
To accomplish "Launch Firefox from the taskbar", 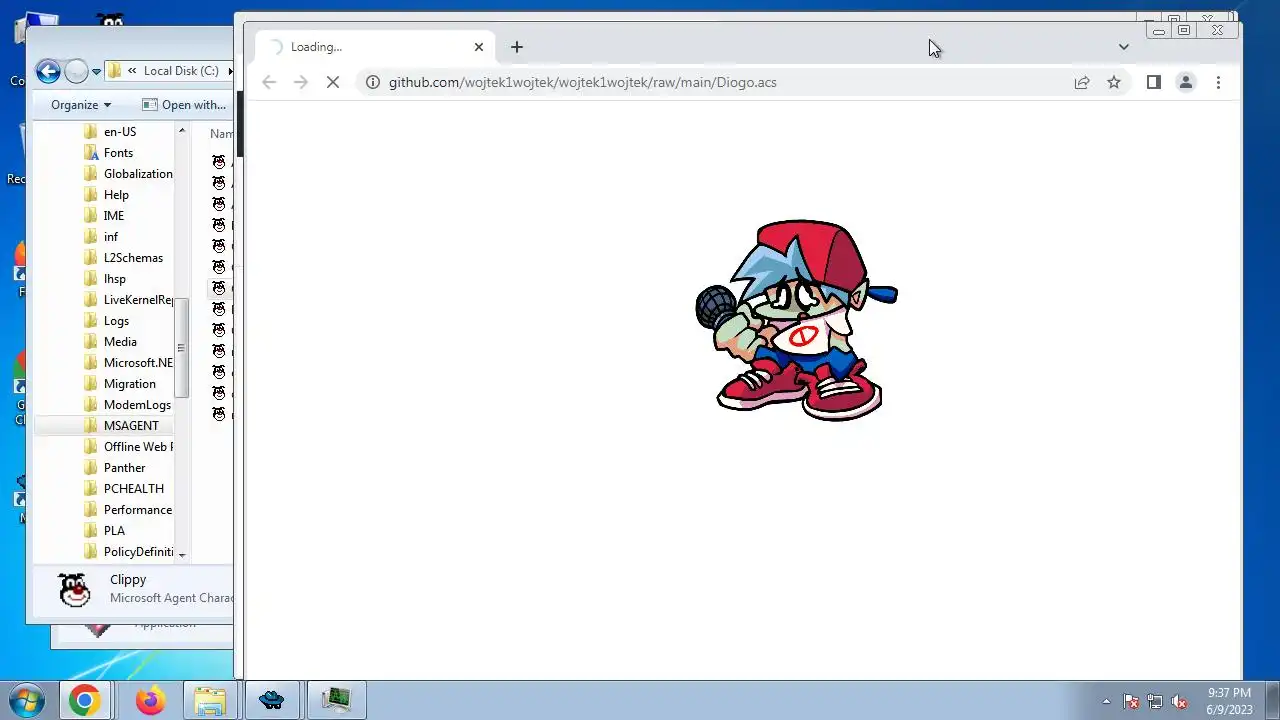I will coord(150,701).
